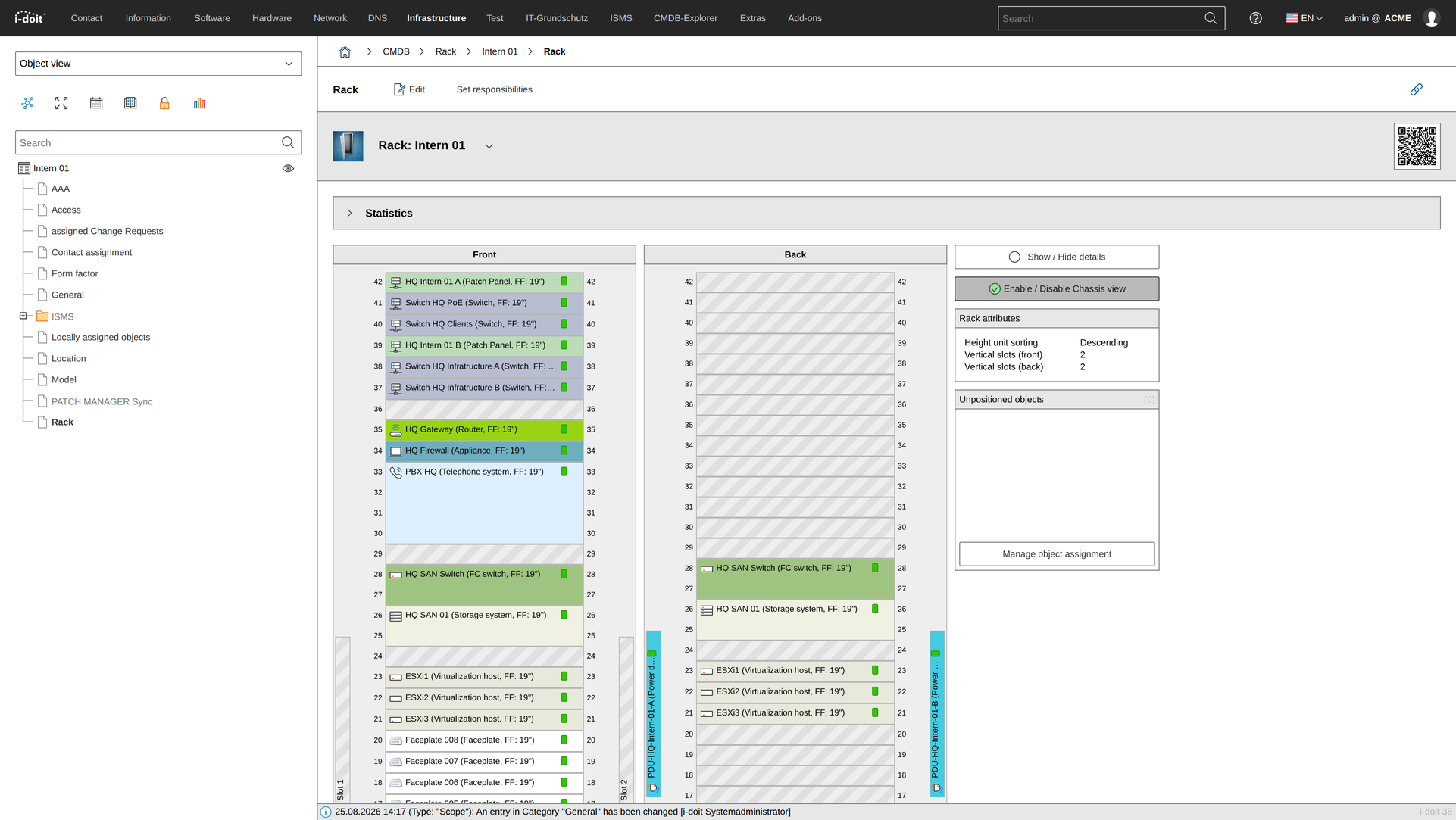Click the sidebar tree search field

(148, 142)
